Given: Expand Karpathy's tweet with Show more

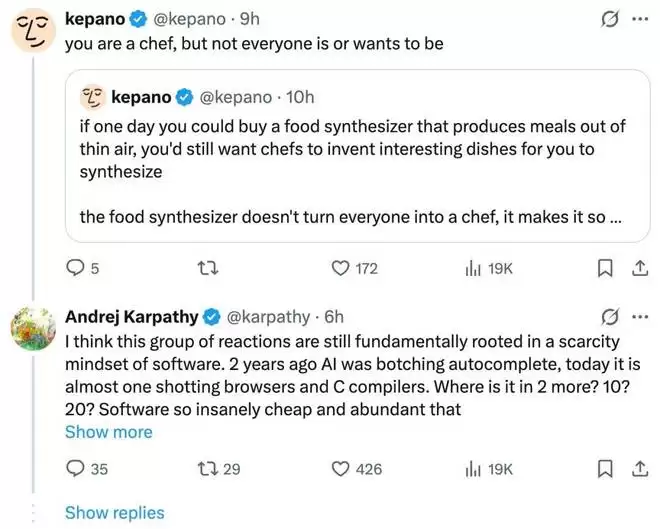Looking at the screenshot, I should point(108,432).
